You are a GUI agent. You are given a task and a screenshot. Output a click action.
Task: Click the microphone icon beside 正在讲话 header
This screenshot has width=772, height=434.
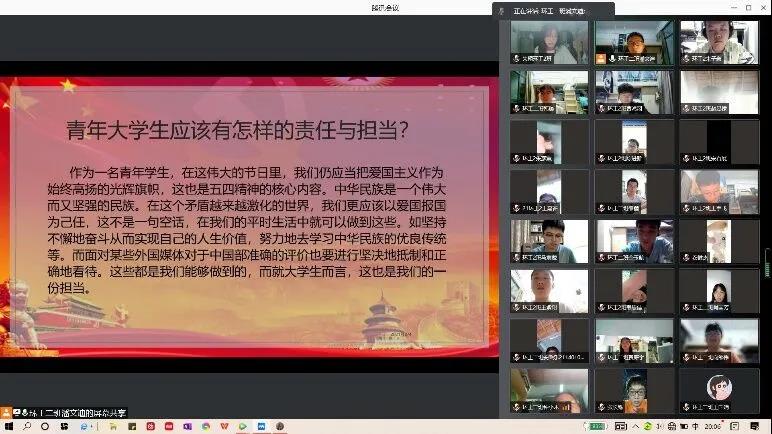pos(503,11)
